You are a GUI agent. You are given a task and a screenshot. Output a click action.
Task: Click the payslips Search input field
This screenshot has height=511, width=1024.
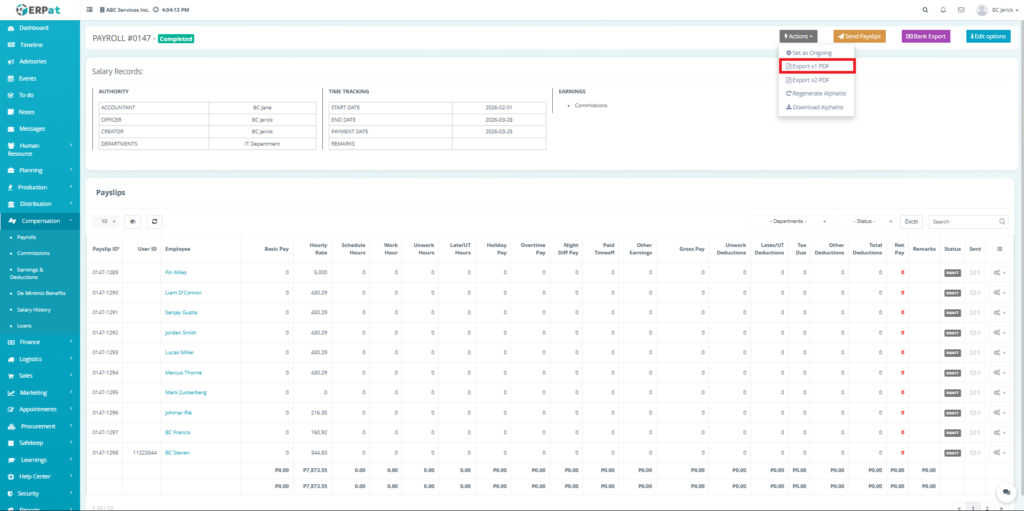963,221
